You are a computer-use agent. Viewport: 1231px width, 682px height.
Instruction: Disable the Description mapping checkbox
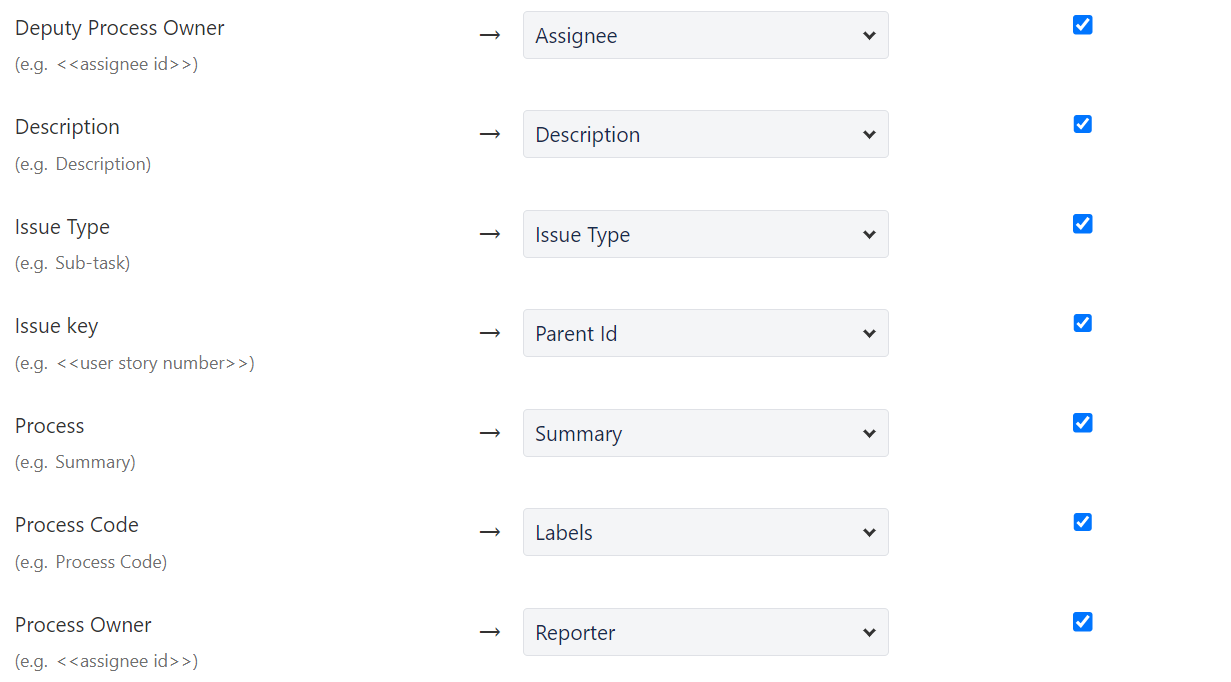tap(1082, 124)
